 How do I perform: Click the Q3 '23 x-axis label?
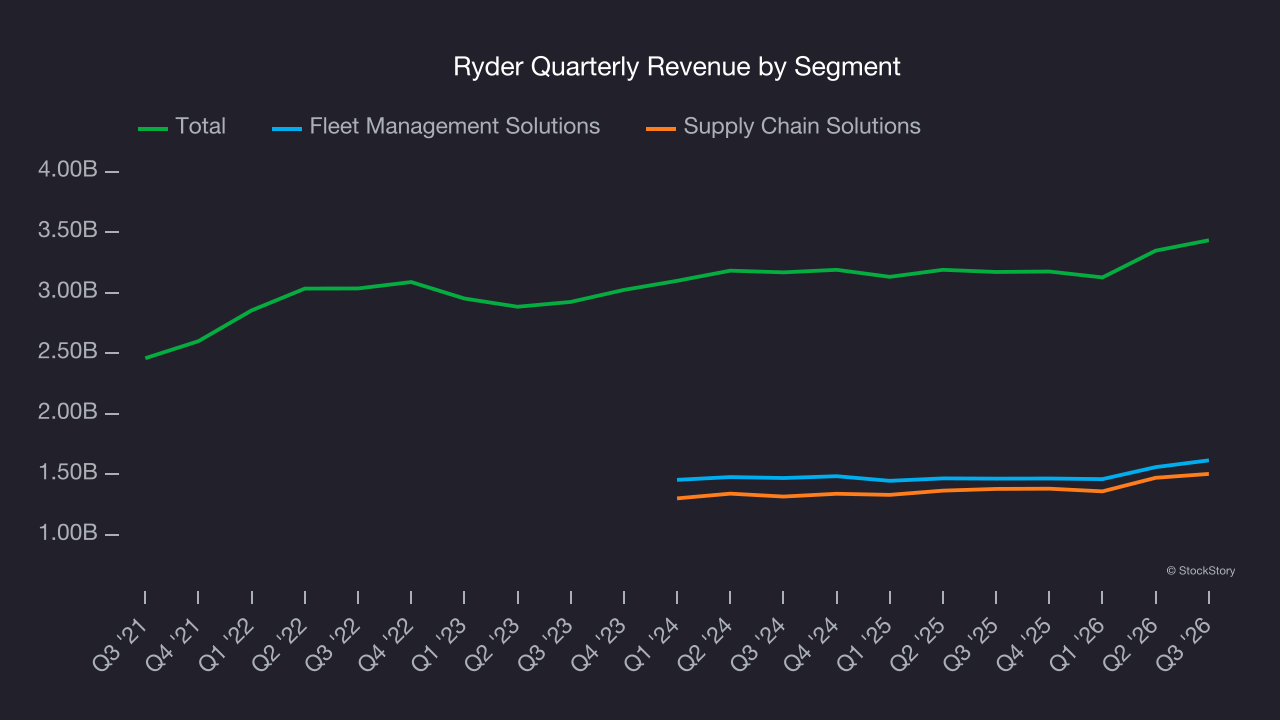(547, 645)
